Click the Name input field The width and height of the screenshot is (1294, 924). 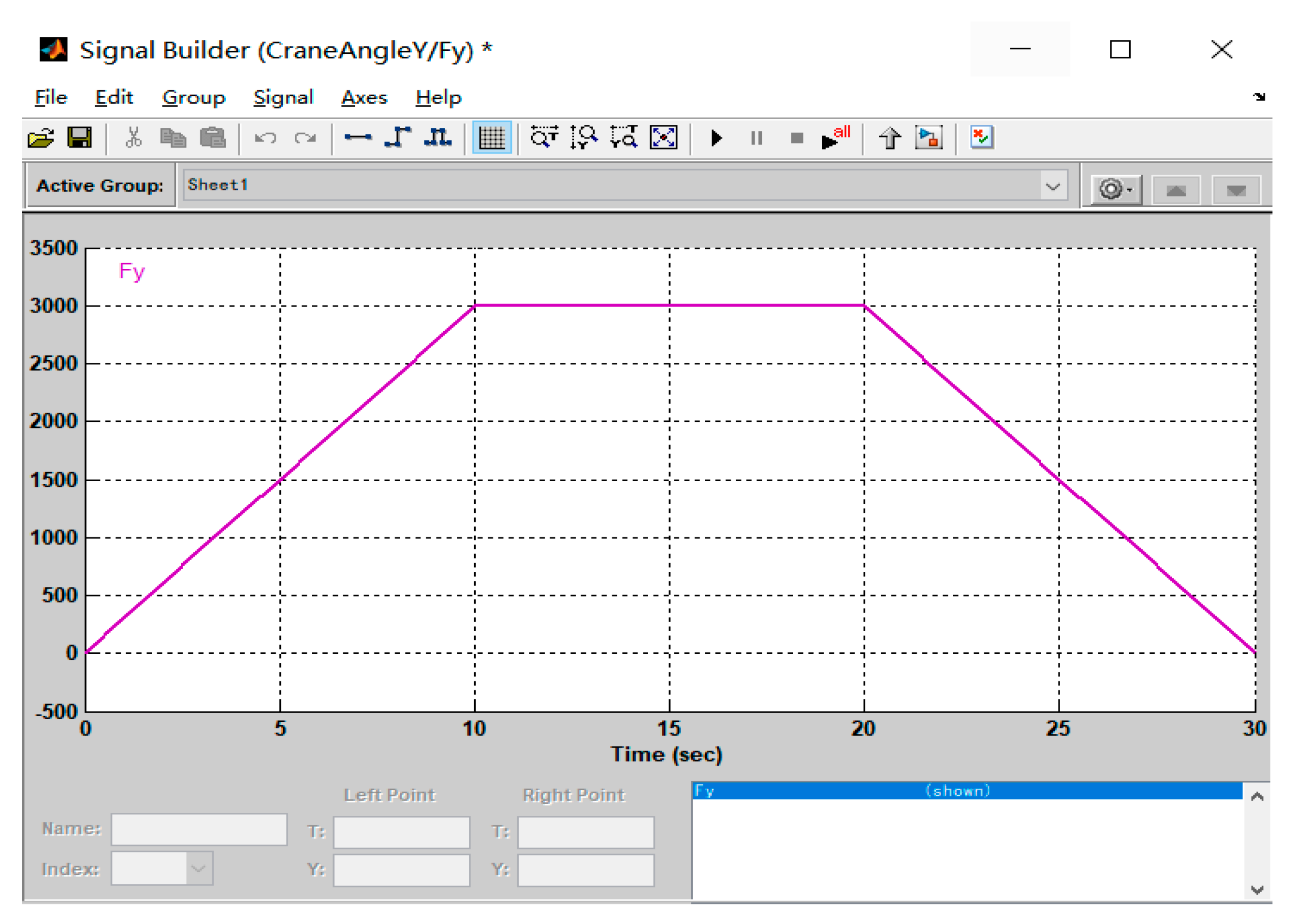point(199,829)
